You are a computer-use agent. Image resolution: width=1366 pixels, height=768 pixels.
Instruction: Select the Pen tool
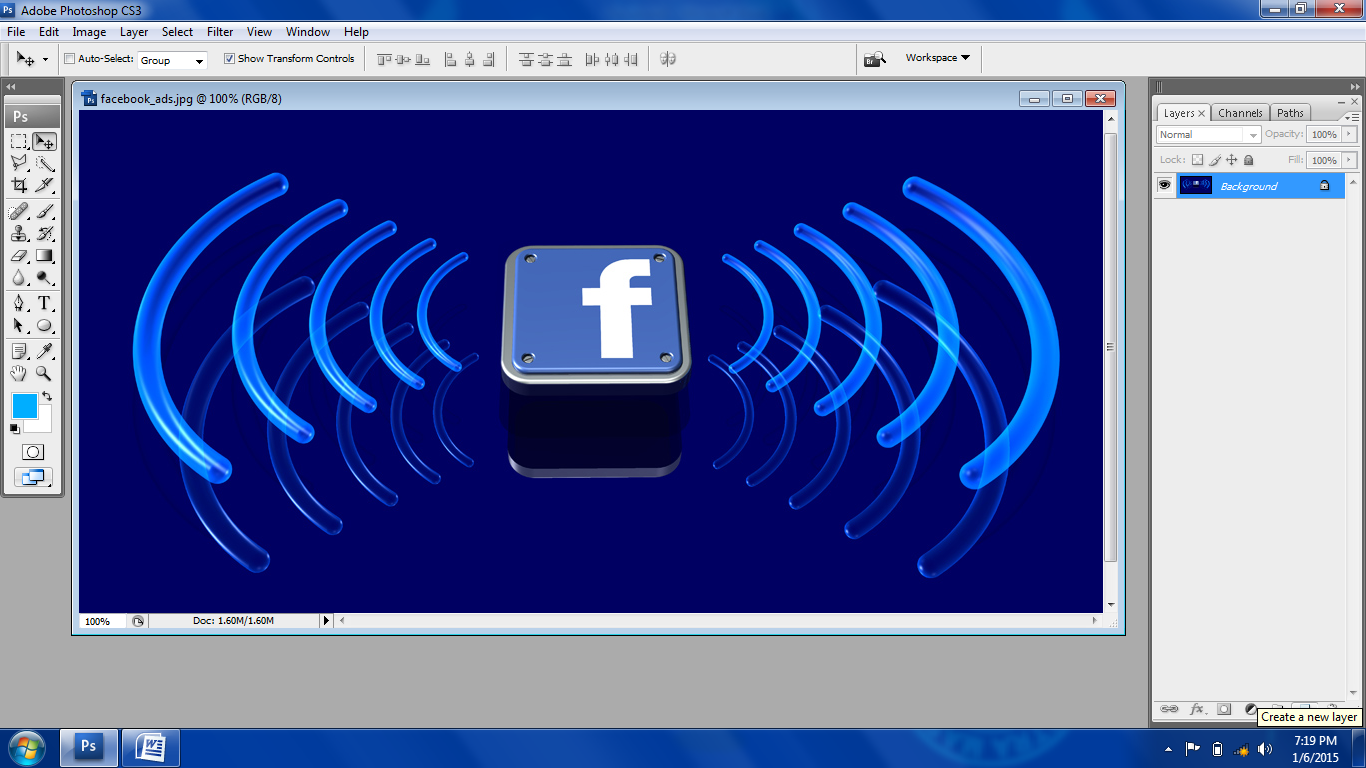tap(19, 304)
